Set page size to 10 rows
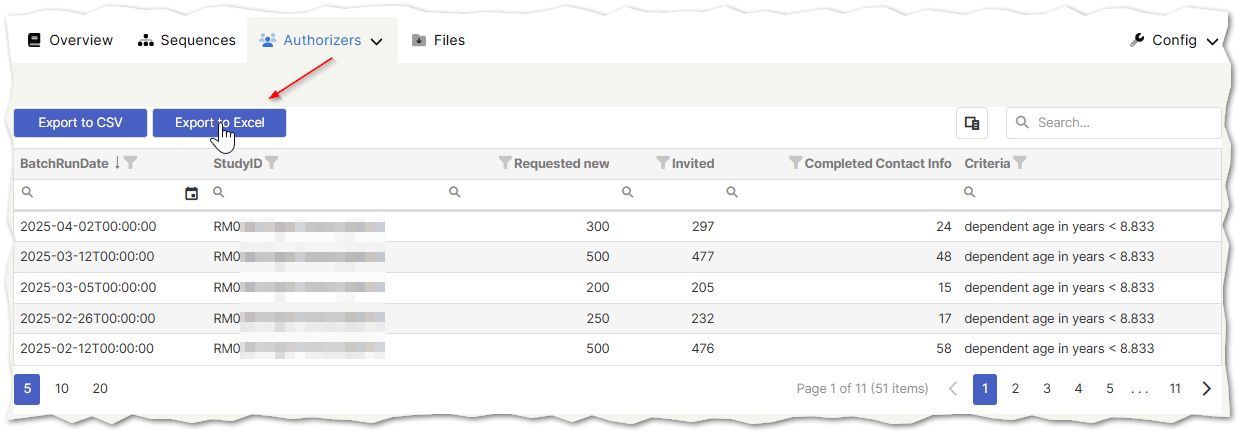The width and height of the screenshot is (1241, 434). click(x=62, y=389)
